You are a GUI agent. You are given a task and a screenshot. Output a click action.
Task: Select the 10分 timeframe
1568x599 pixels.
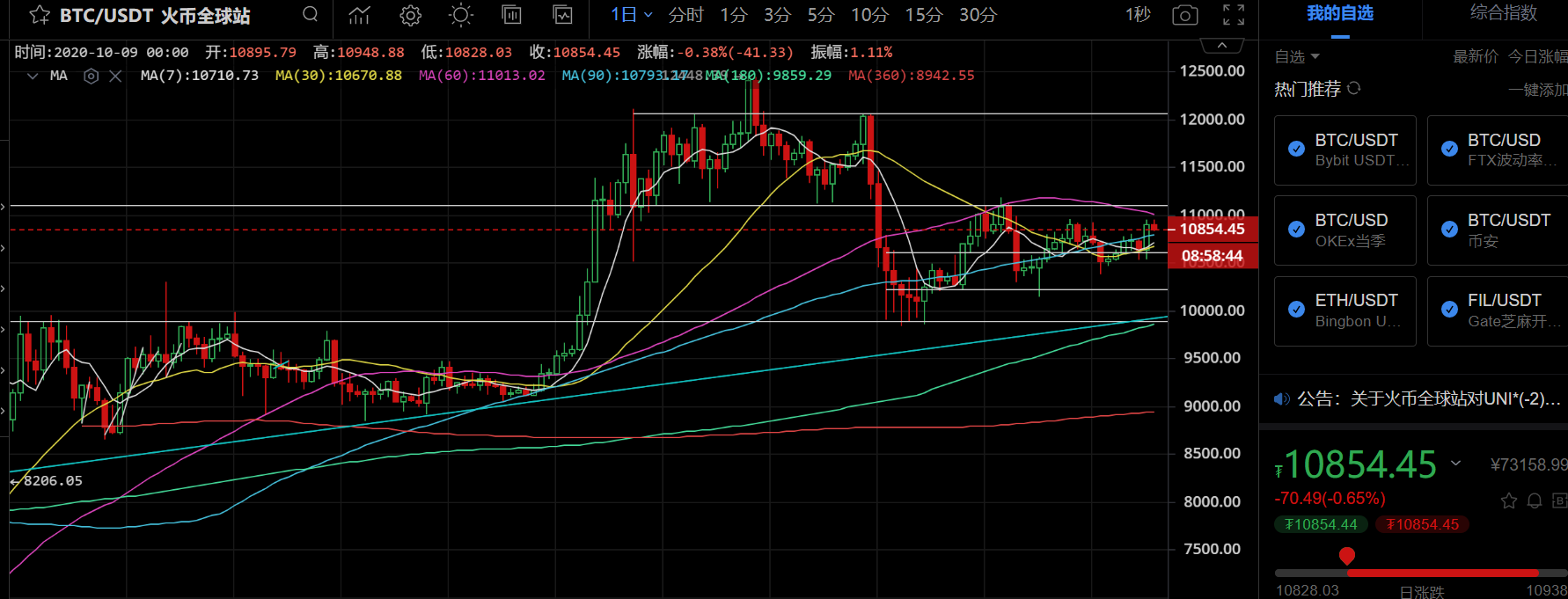coord(870,15)
